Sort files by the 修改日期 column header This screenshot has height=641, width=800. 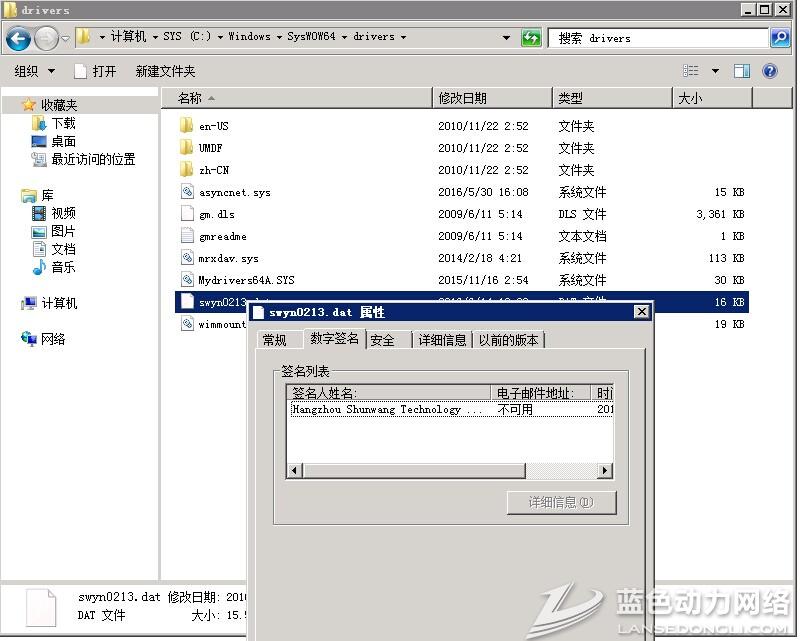[x=462, y=98]
